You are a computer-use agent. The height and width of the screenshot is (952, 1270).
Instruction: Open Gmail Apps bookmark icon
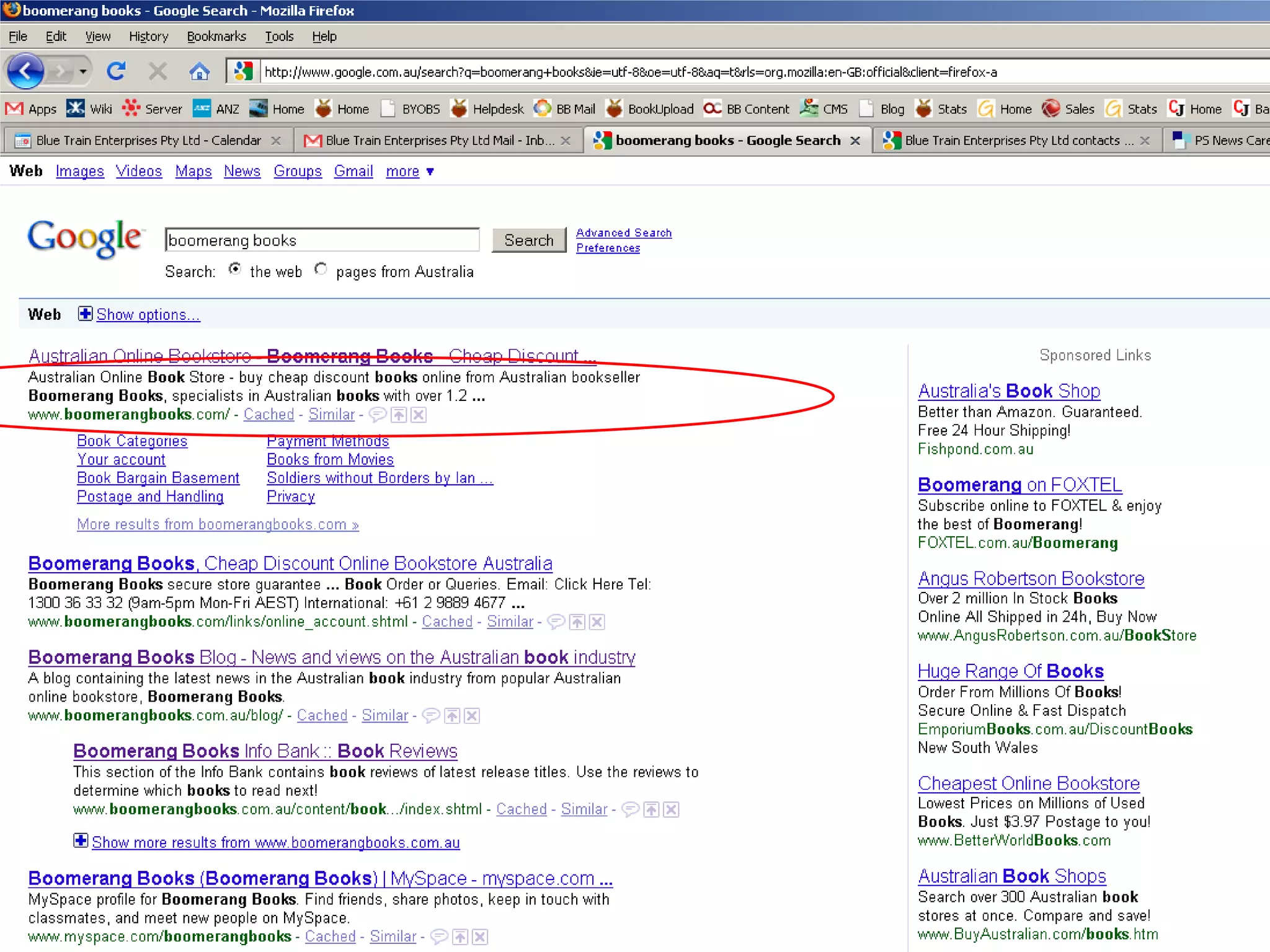(14, 109)
